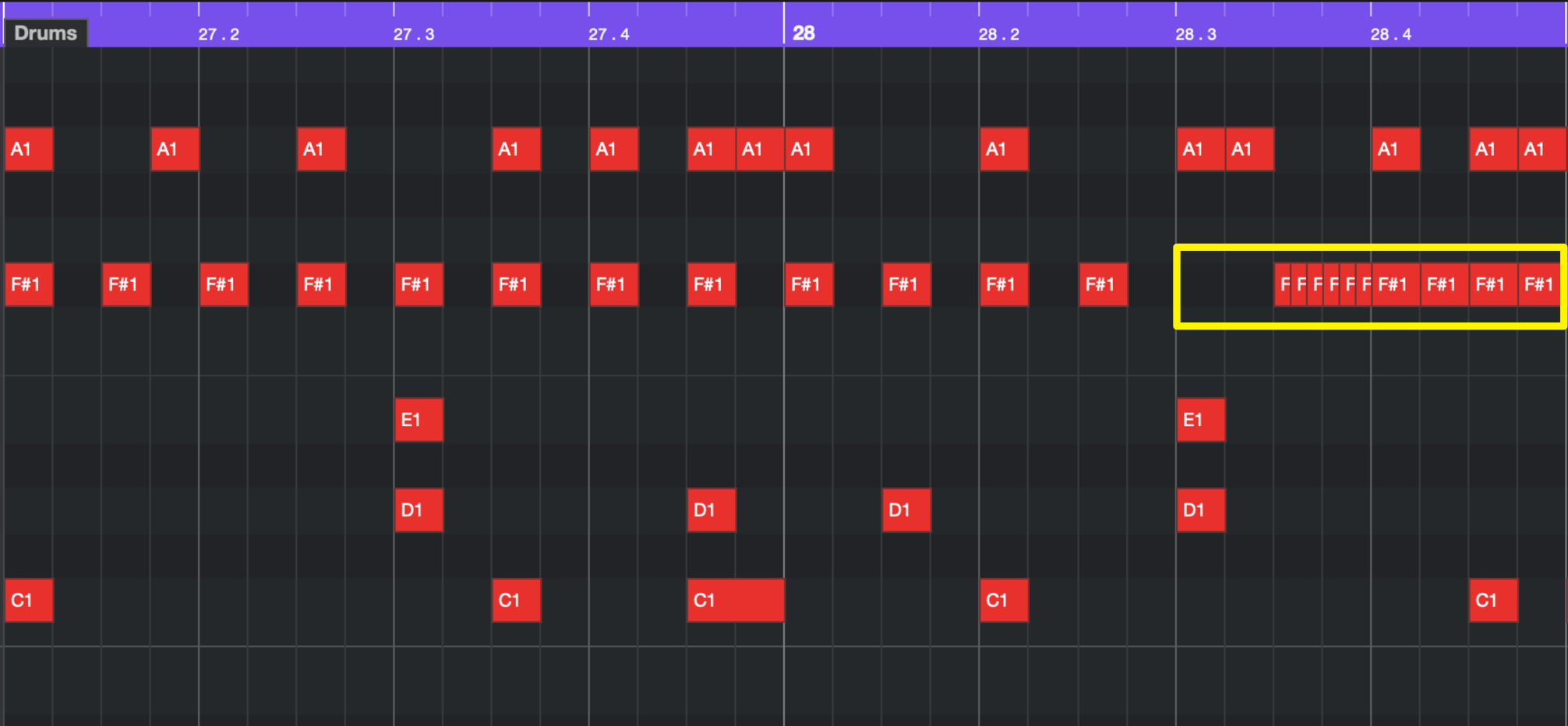This screenshot has width=1568, height=726.
Task: Select the C1 note after beat 28.4
Action: click(x=1493, y=600)
